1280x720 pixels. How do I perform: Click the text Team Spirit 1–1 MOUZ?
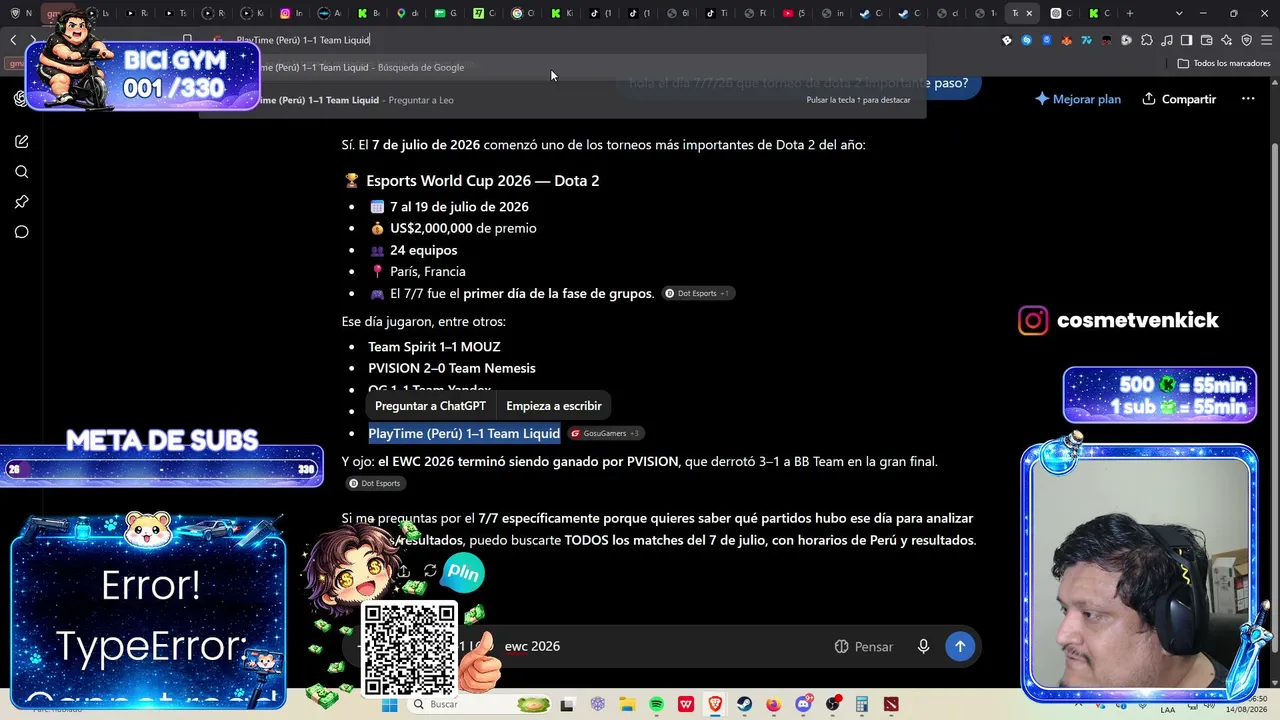(434, 347)
